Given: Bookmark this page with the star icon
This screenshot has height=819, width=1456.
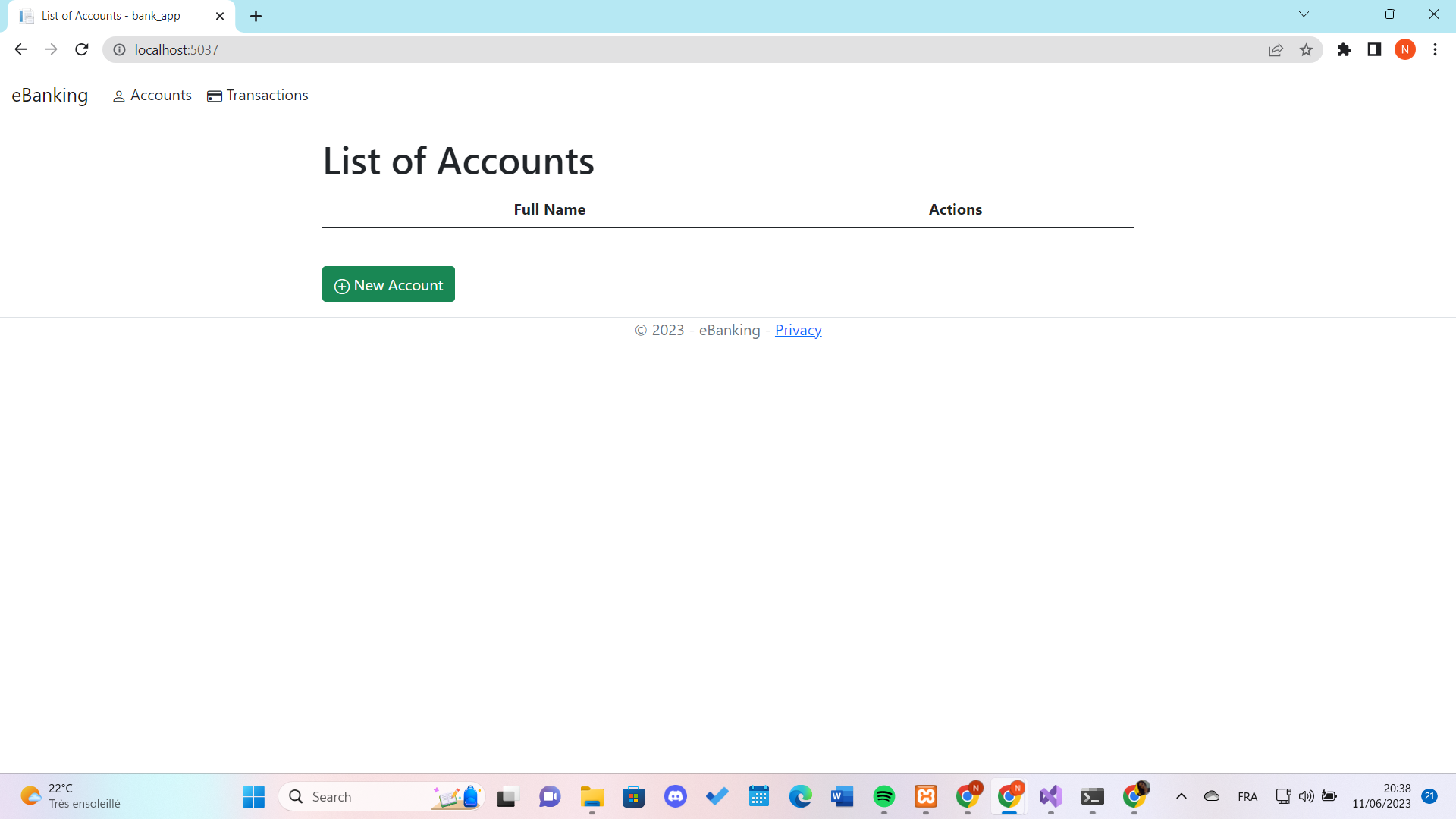Looking at the screenshot, I should (x=1306, y=50).
